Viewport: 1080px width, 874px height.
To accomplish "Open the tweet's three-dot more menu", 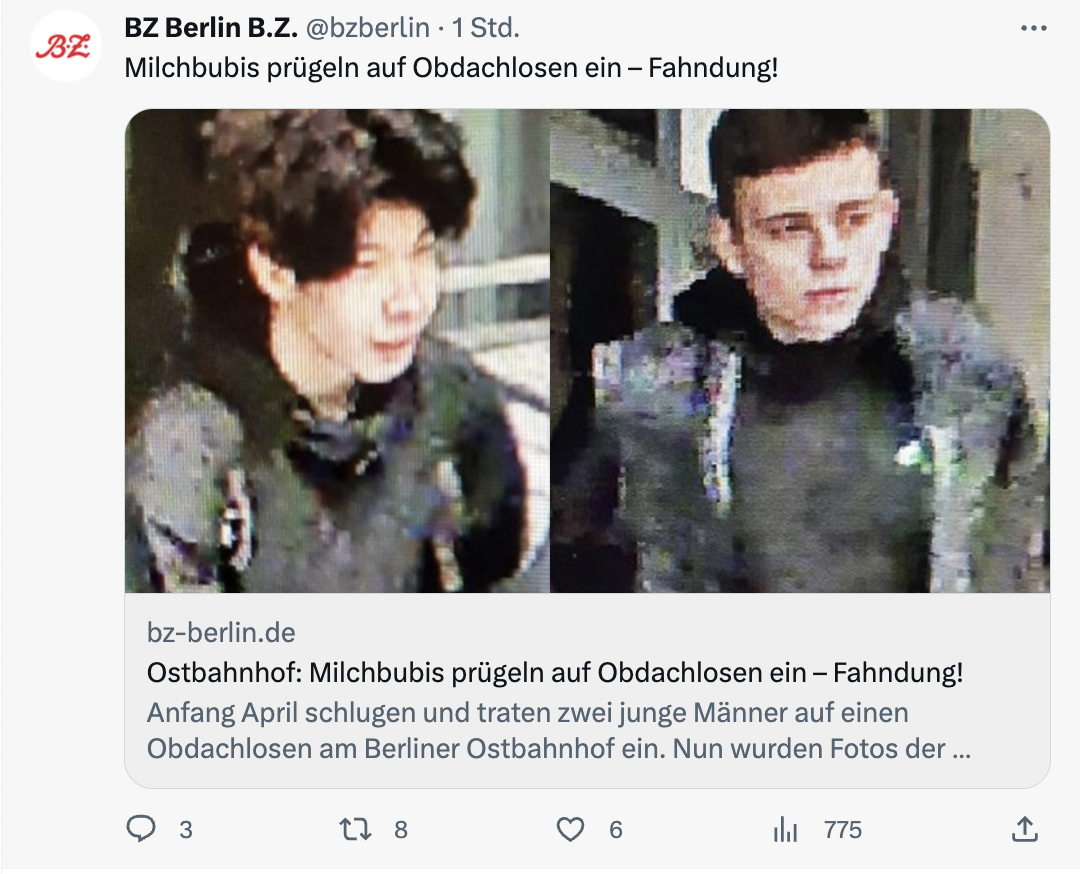I will [x=1033, y=28].
